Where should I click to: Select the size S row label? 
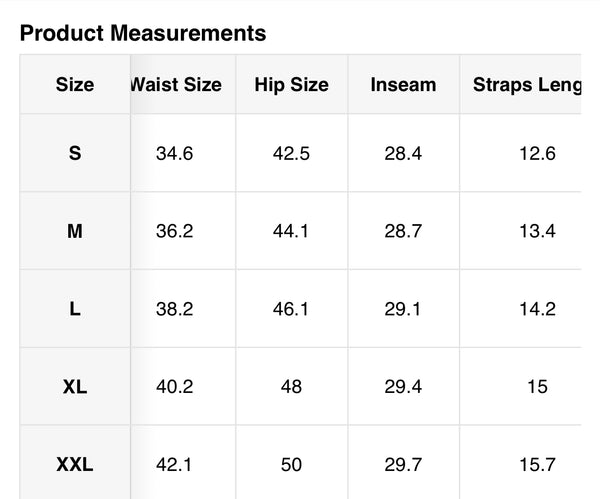pyautogui.click(x=75, y=154)
